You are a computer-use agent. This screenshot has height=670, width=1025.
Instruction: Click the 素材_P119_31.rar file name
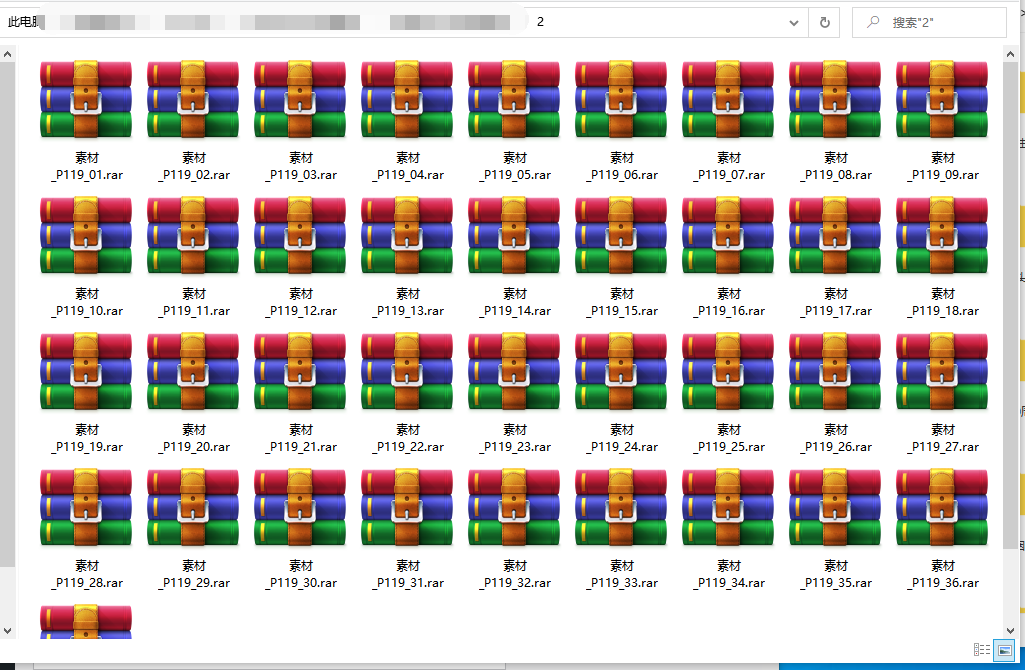pos(408,574)
